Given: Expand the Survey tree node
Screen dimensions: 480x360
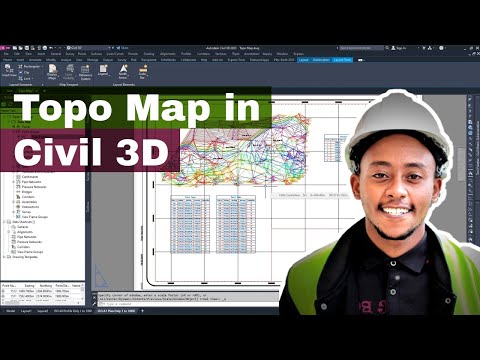Looking at the screenshot, I should tap(14, 212).
